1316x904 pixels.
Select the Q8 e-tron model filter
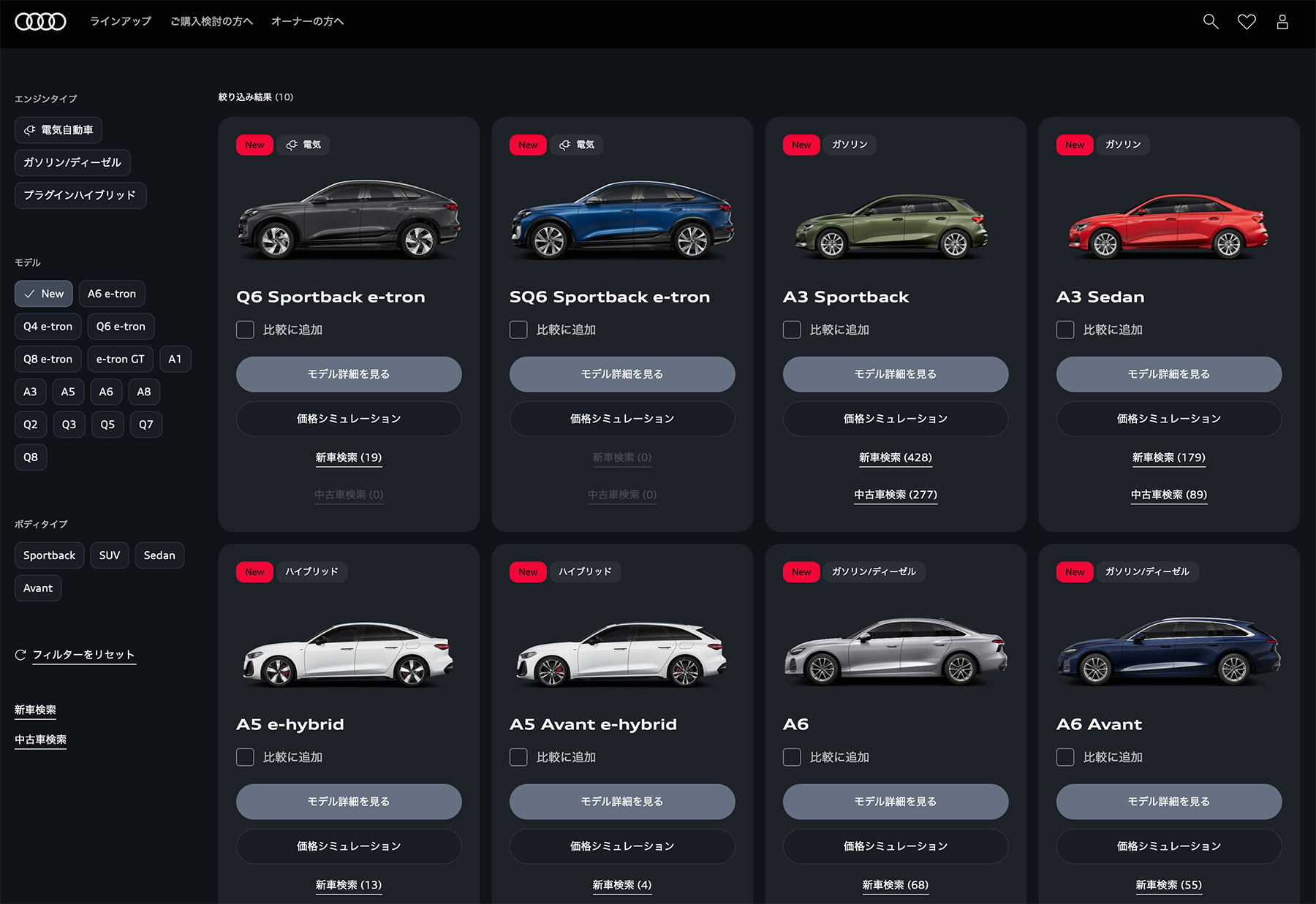[48, 359]
